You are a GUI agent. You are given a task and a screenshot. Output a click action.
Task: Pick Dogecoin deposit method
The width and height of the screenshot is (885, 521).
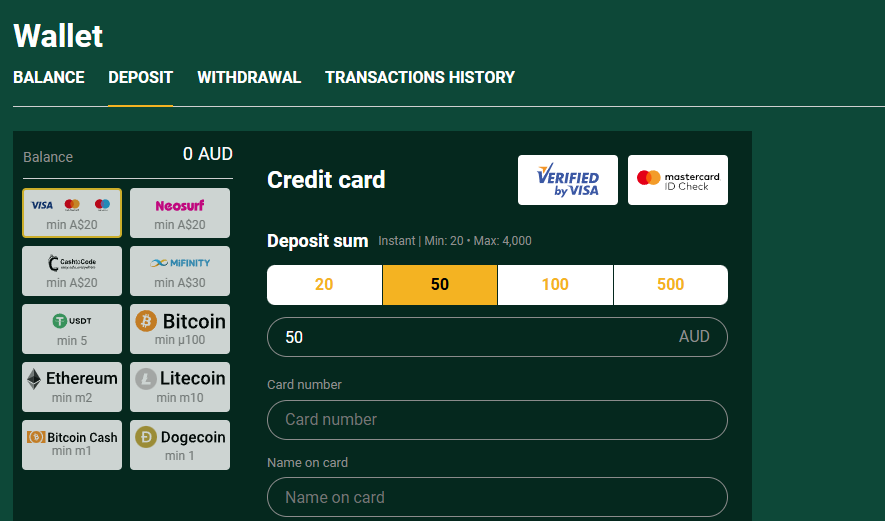(180, 445)
